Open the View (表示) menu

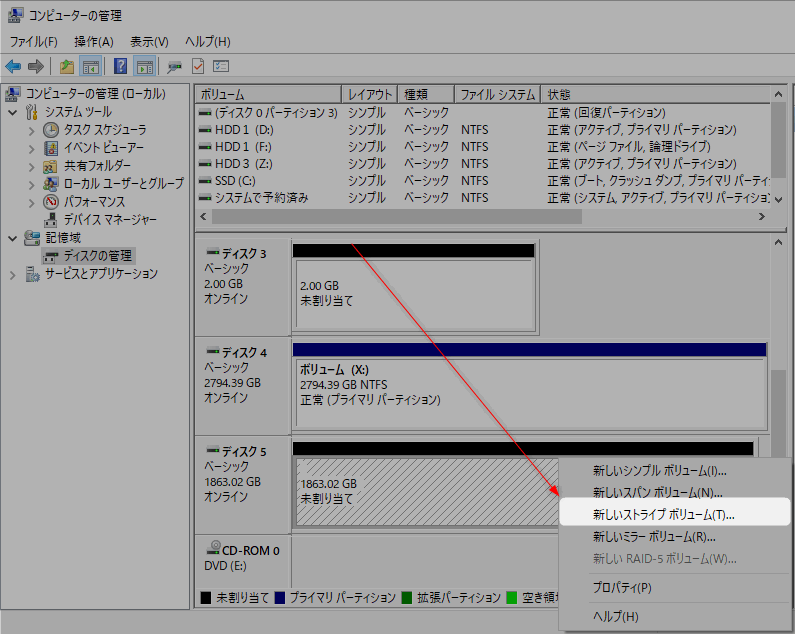(149, 42)
